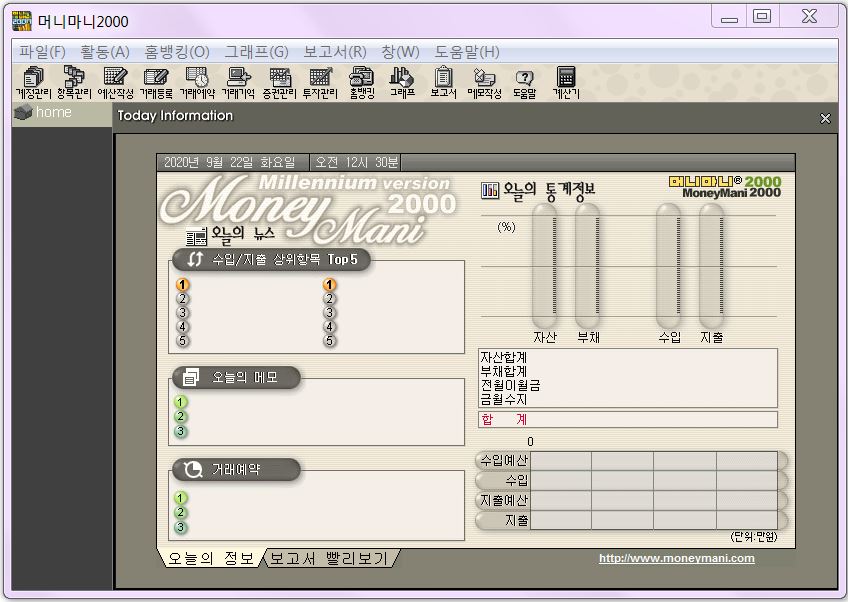Screen dimensions: 848x602
Task: Launch 계산기 calculator toolbar icon
Action: (x=566, y=83)
